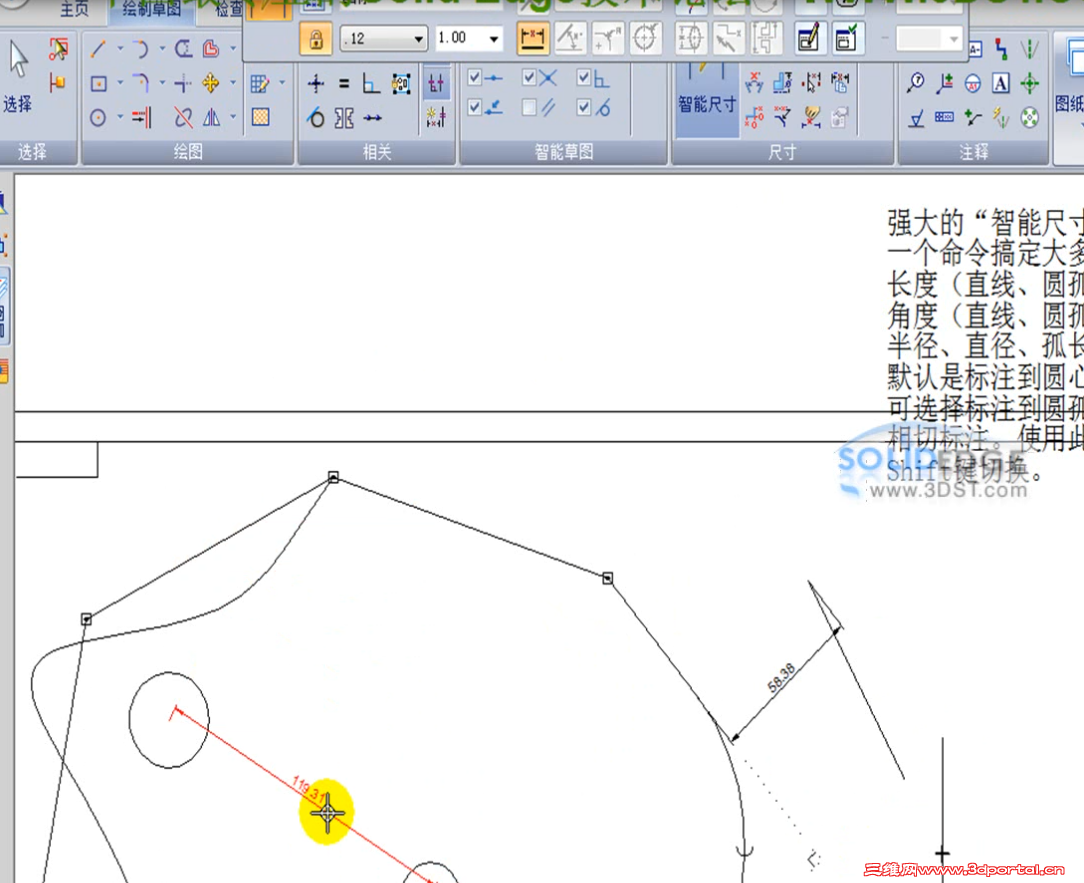
Task: Click the Weld Symbol lightning icon
Action: 1000,118
